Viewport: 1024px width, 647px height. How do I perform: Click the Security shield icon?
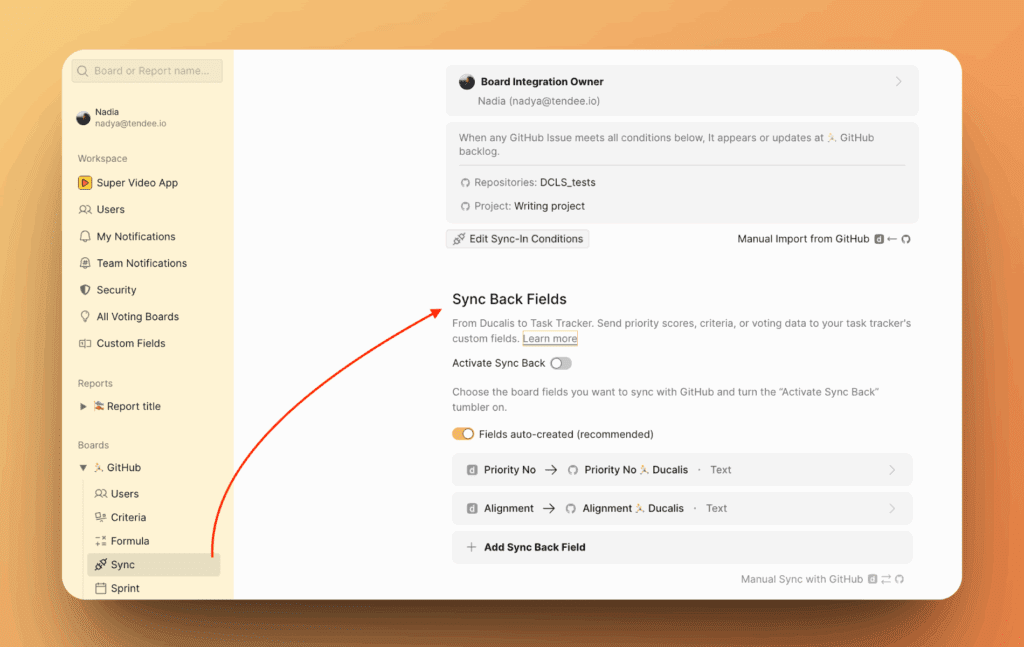[85, 290]
